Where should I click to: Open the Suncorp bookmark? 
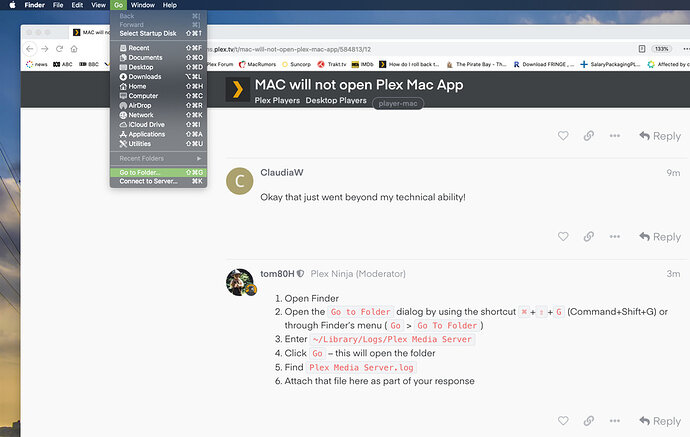pyautogui.click(x=296, y=64)
